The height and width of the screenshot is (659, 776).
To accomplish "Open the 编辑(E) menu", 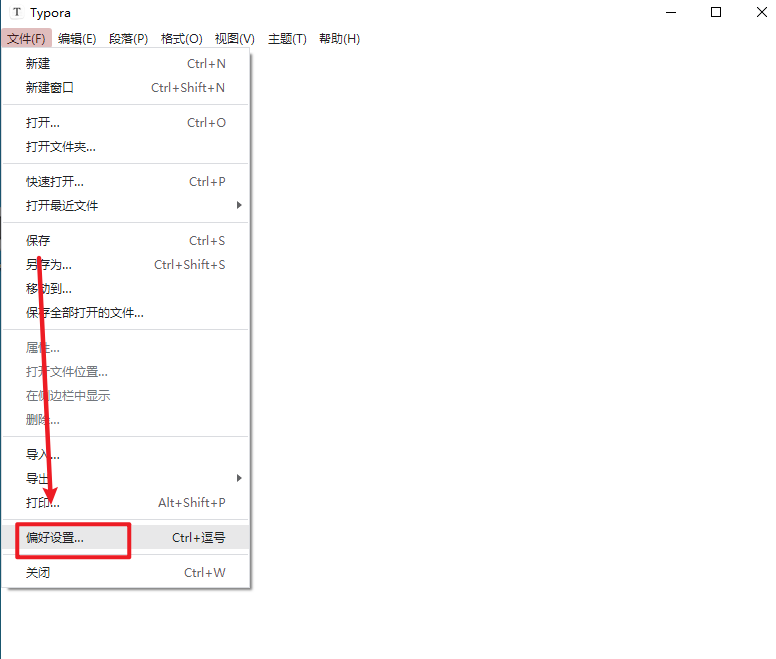I will pos(77,39).
